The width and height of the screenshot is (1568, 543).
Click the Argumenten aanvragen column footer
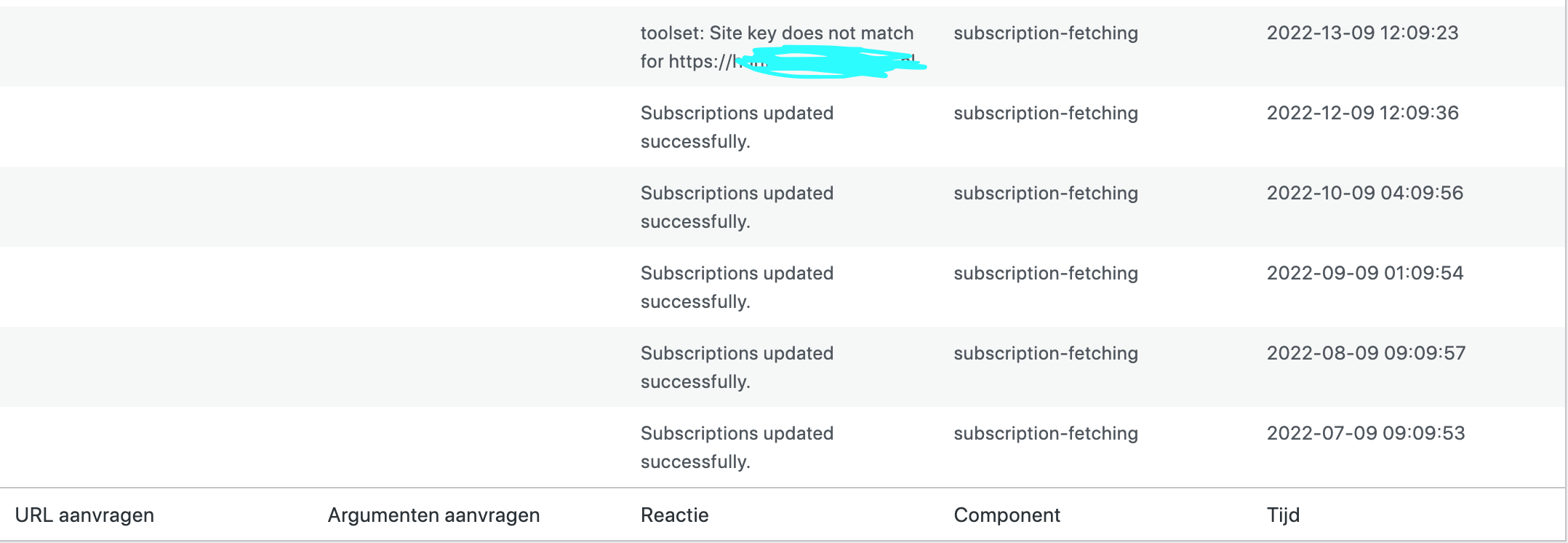click(433, 515)
